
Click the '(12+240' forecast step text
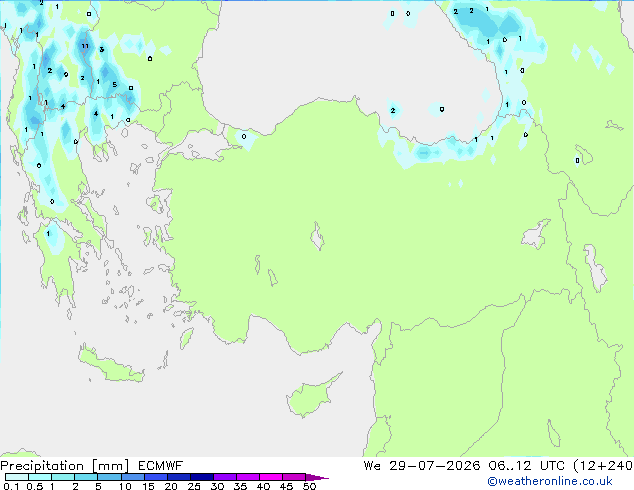coord(603,466)
